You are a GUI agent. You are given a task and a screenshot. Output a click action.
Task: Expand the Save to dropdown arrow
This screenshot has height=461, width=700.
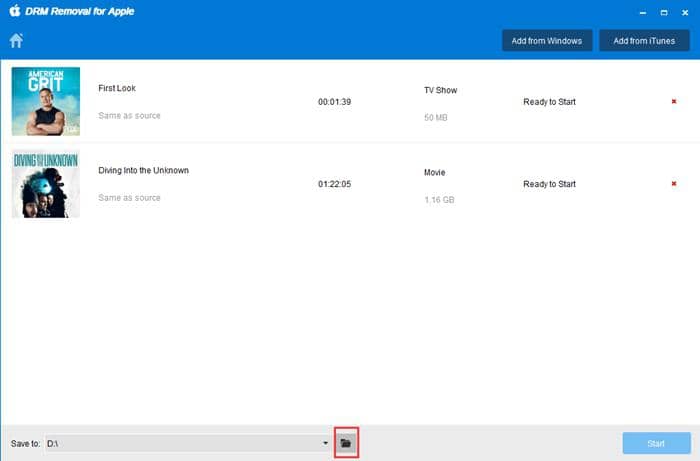325,442
